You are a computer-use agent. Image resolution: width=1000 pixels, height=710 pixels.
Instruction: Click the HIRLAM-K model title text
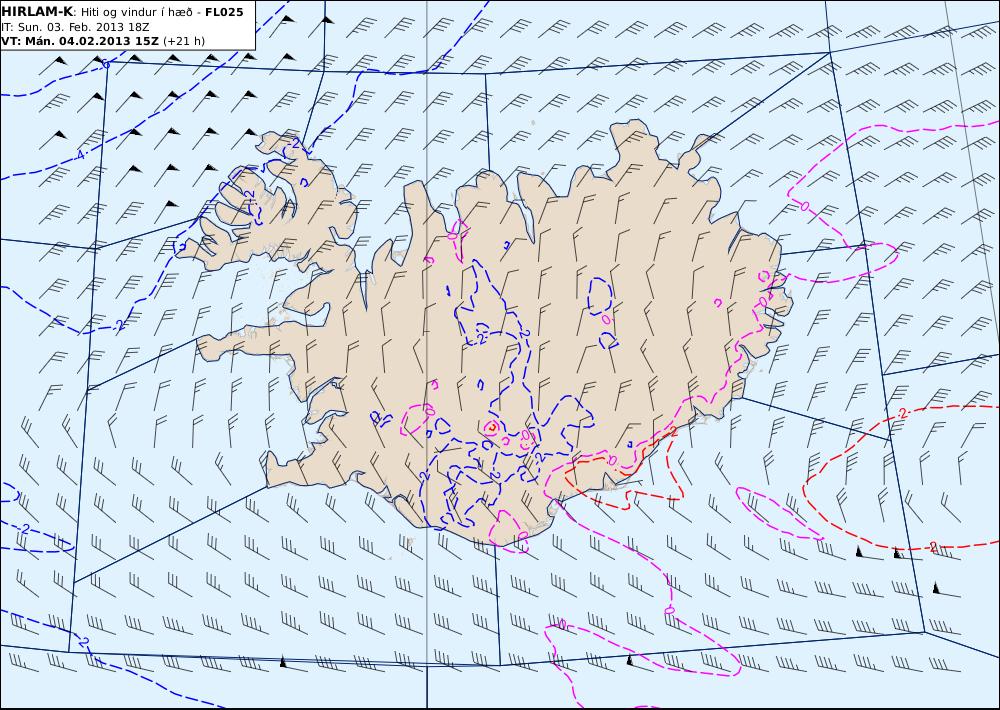coord(37,12)
